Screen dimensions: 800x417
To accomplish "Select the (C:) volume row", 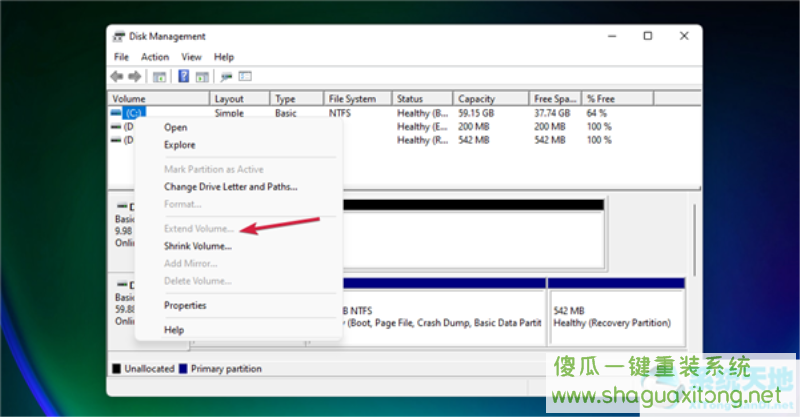I will pos(134,113).
